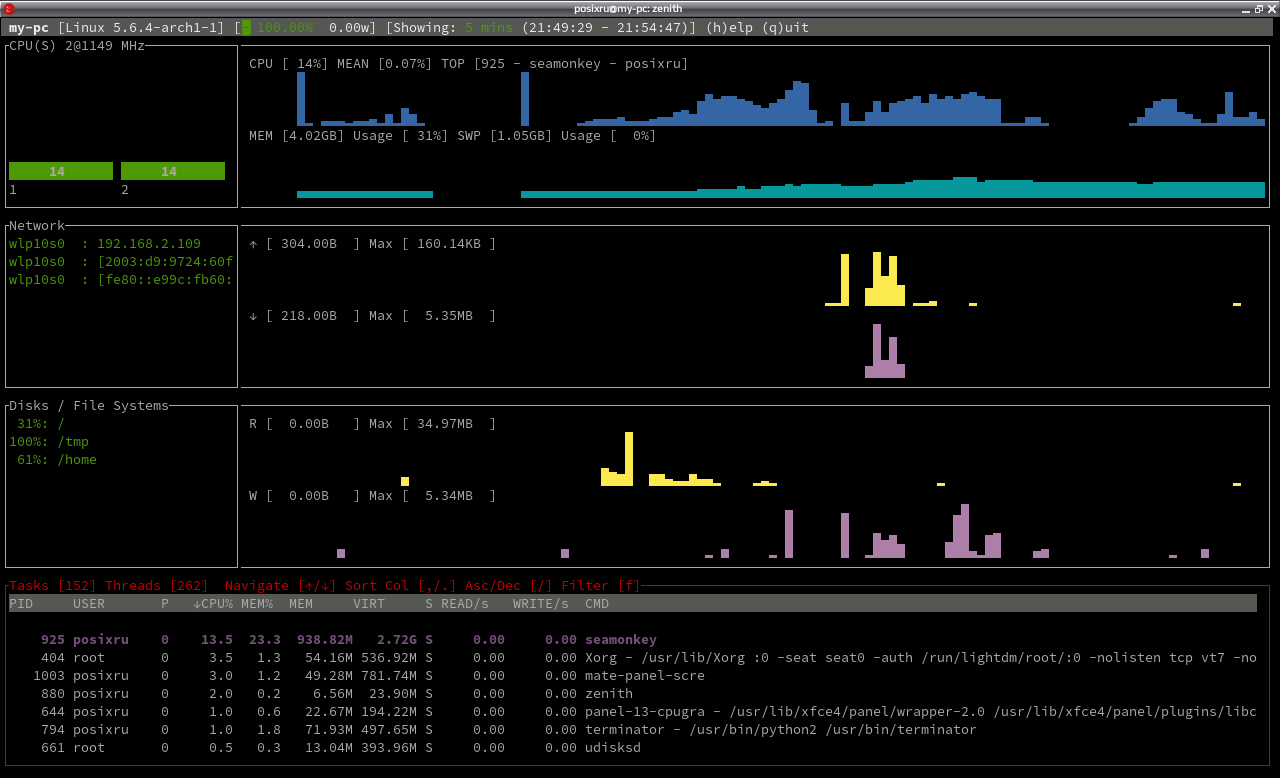Image resolution: width=1280 pixels, height=778 pixels.
Task: Select CPU core 1 usage bar
Action: click(61, 171)
